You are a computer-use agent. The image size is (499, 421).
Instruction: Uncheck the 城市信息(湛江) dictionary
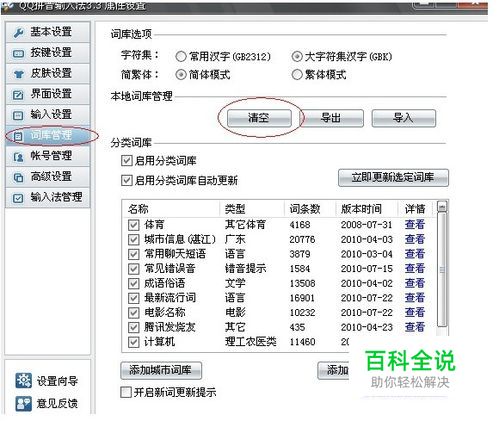[133, 240]
